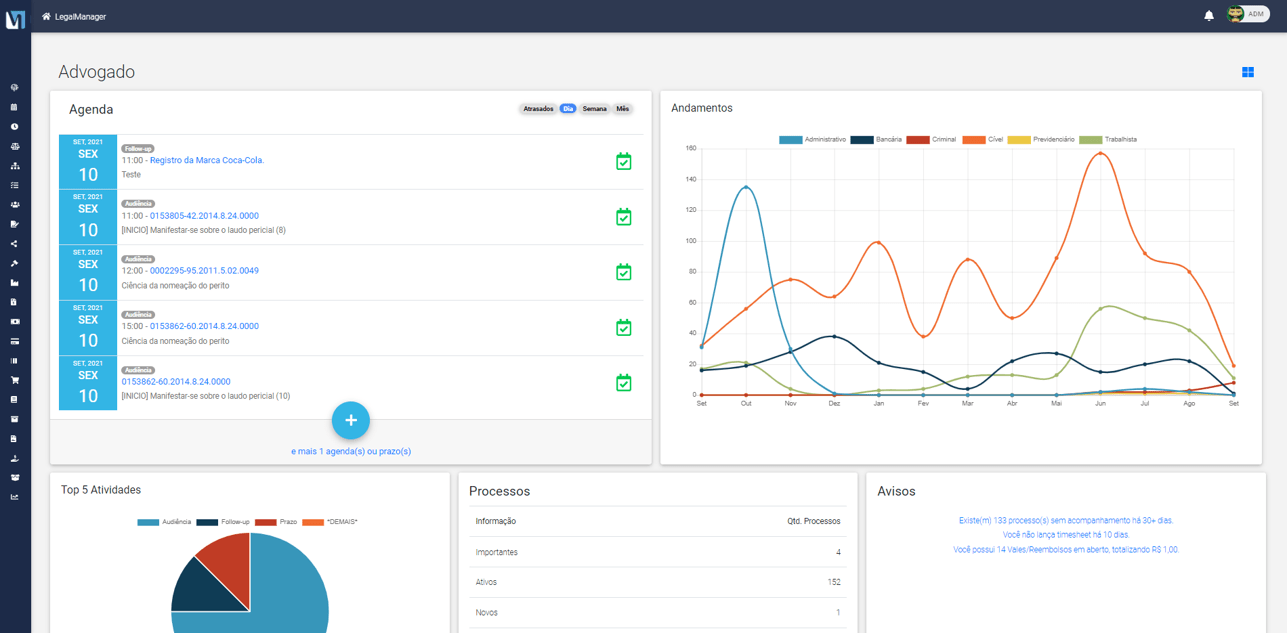
Task: Open notice about 133 processos sem acompanhamento
Action: tap(1066, 520)
